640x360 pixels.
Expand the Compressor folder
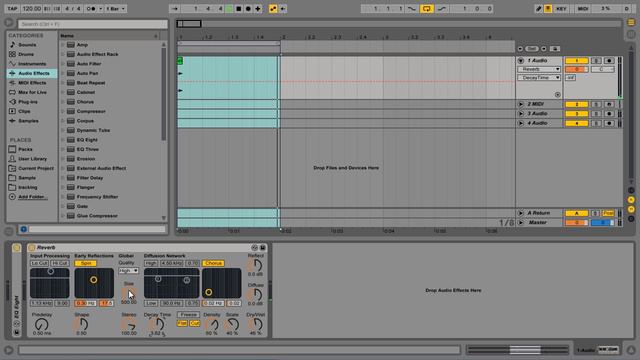tap(62, 111)
